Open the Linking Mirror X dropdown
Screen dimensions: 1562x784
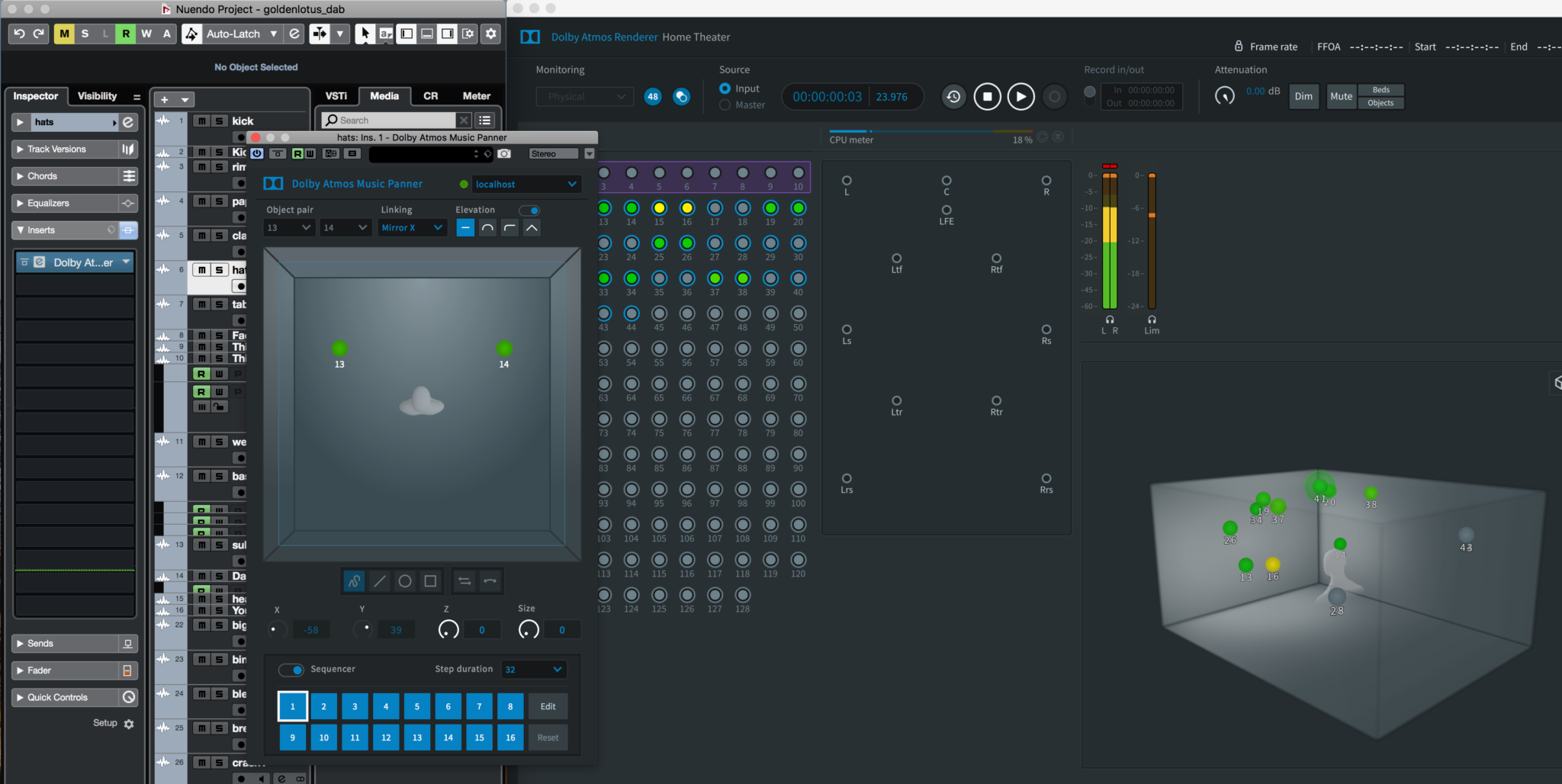coord(412,227)
